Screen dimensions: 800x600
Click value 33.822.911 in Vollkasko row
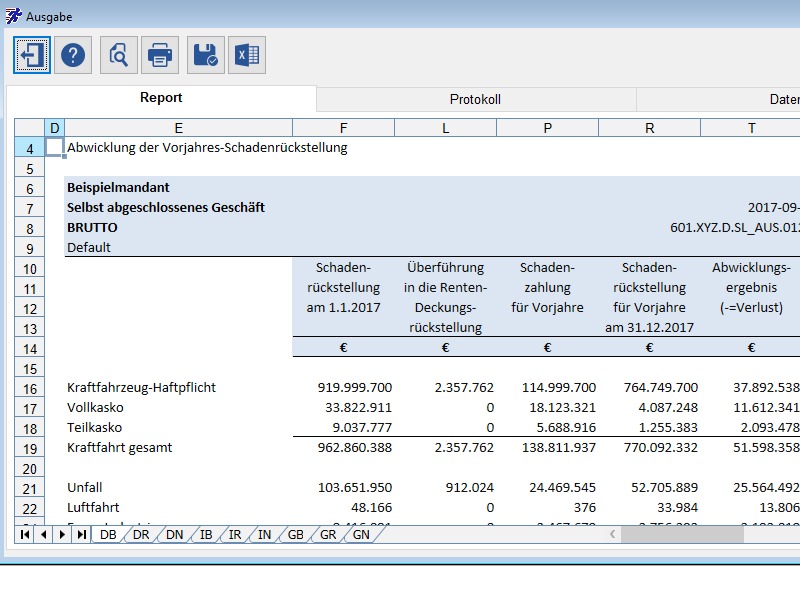(x=359, y=408)
